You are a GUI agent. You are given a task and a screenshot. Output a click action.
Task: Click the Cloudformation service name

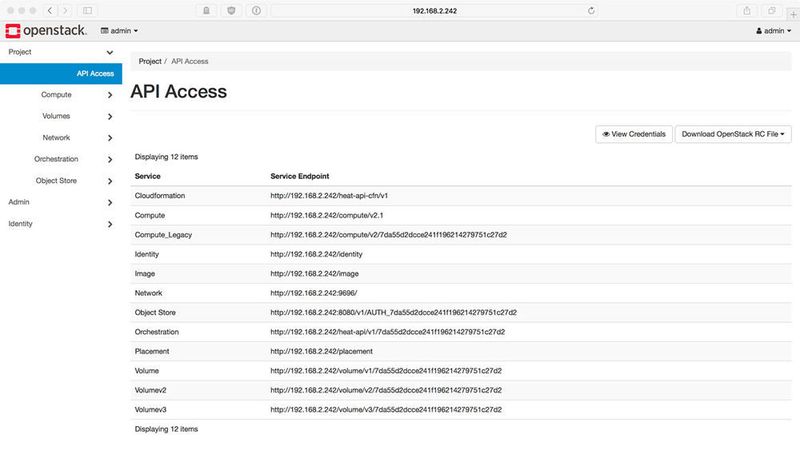tap(160, 195)
